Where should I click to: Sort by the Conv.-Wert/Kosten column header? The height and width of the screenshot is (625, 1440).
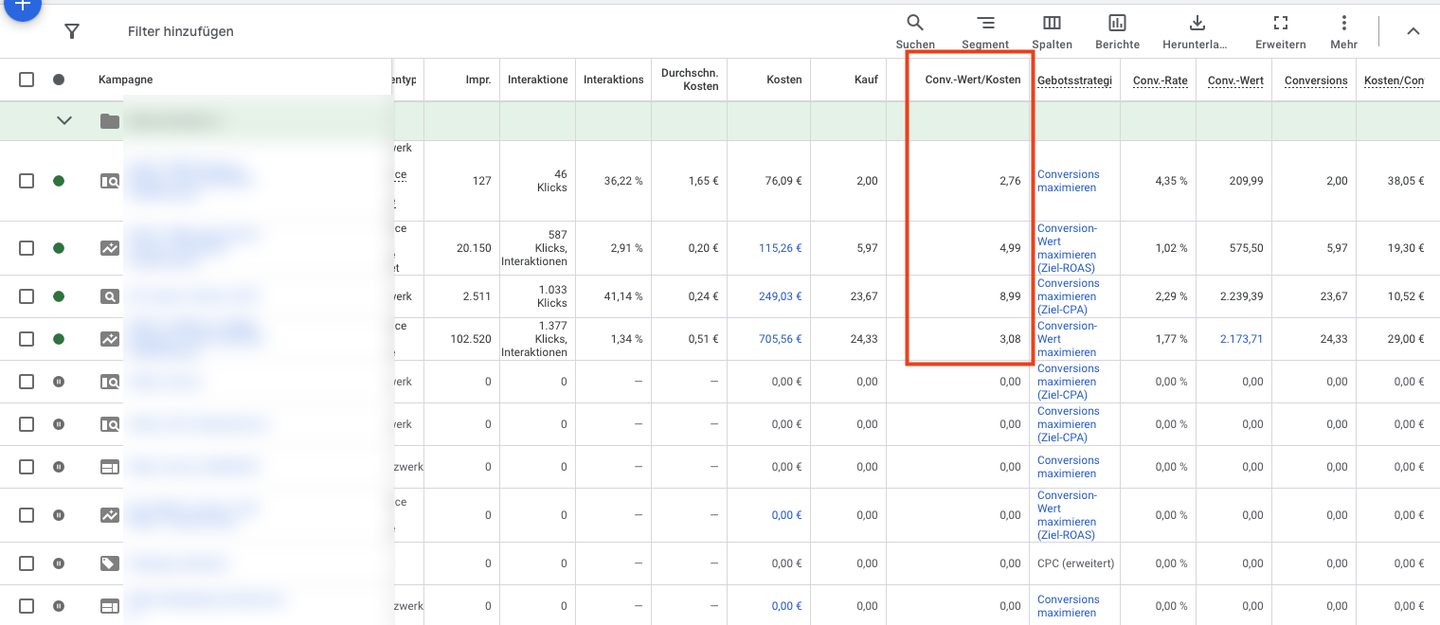click(x=973, y=80)
